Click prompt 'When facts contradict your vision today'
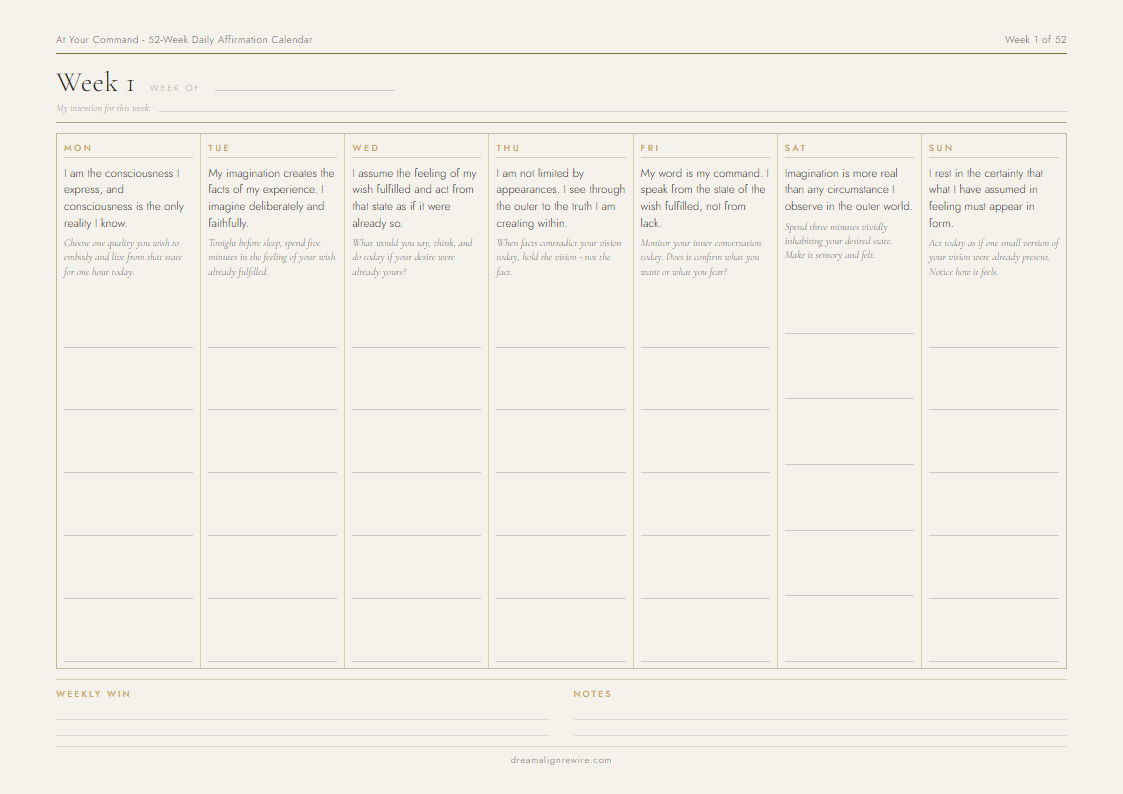Image resolution: width=1123 pixels, height=794 pixels. [559, 258]
